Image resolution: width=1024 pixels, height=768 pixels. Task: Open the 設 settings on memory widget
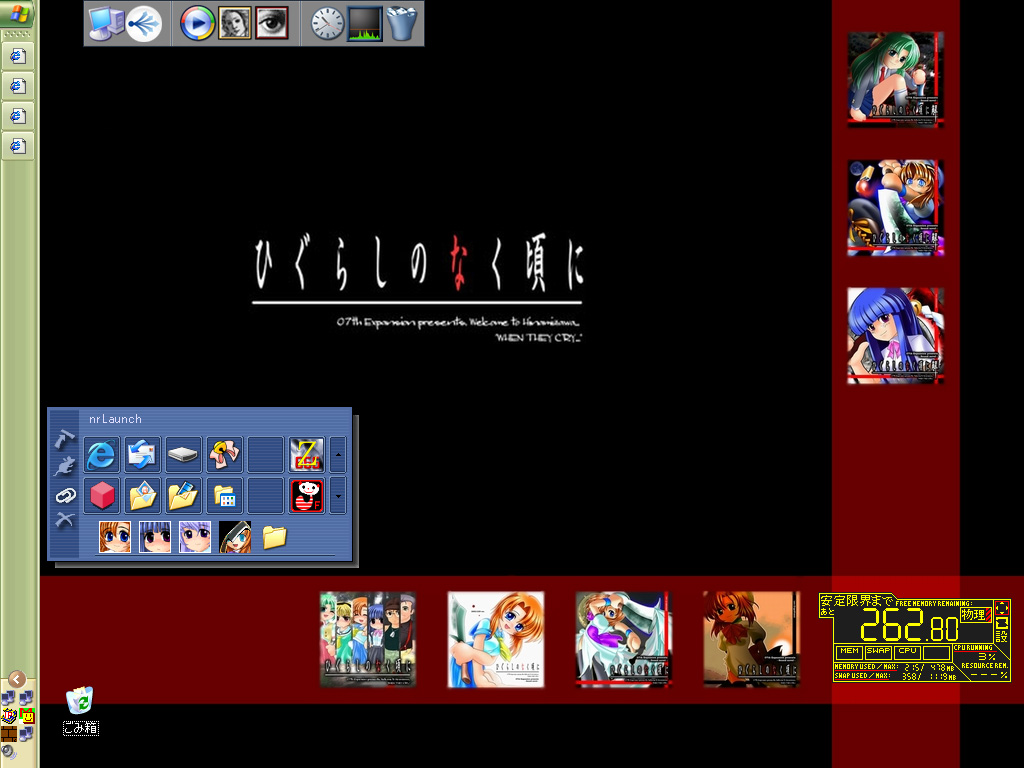pos(1002,638)
